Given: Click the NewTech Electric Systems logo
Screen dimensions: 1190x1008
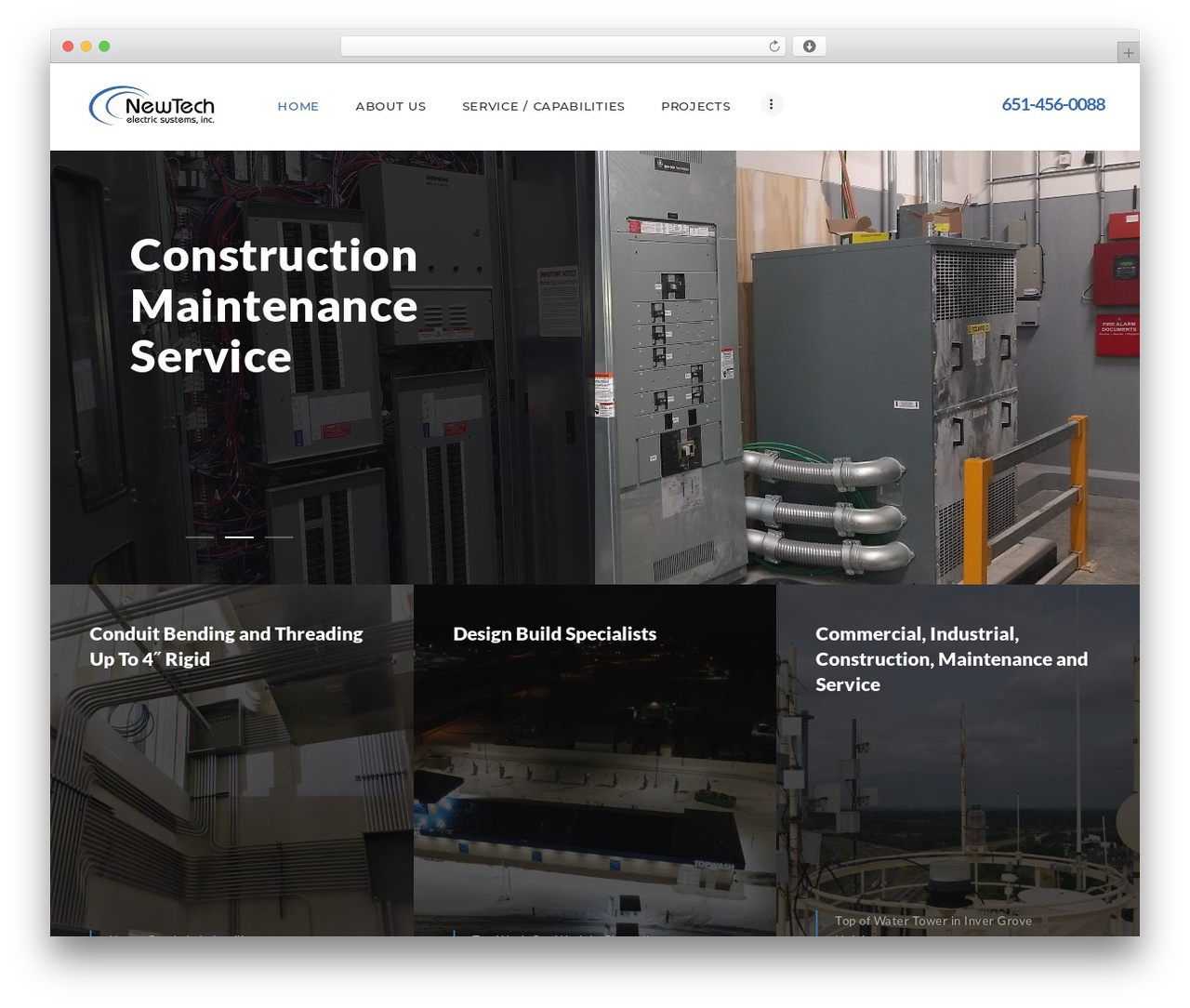Looking at the screenshot, I should (152, 105).
